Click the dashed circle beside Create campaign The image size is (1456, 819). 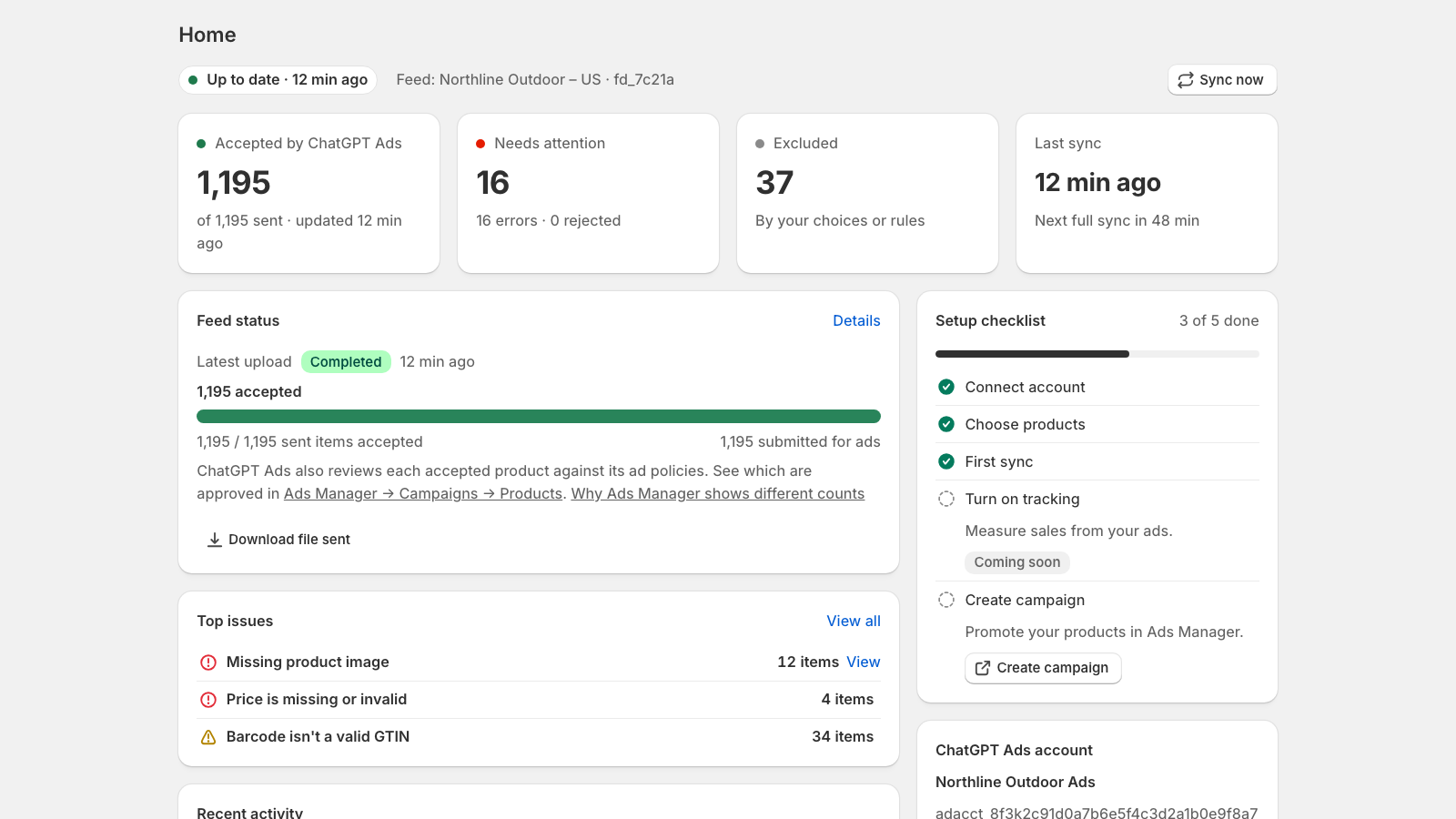tap(946, 600)
